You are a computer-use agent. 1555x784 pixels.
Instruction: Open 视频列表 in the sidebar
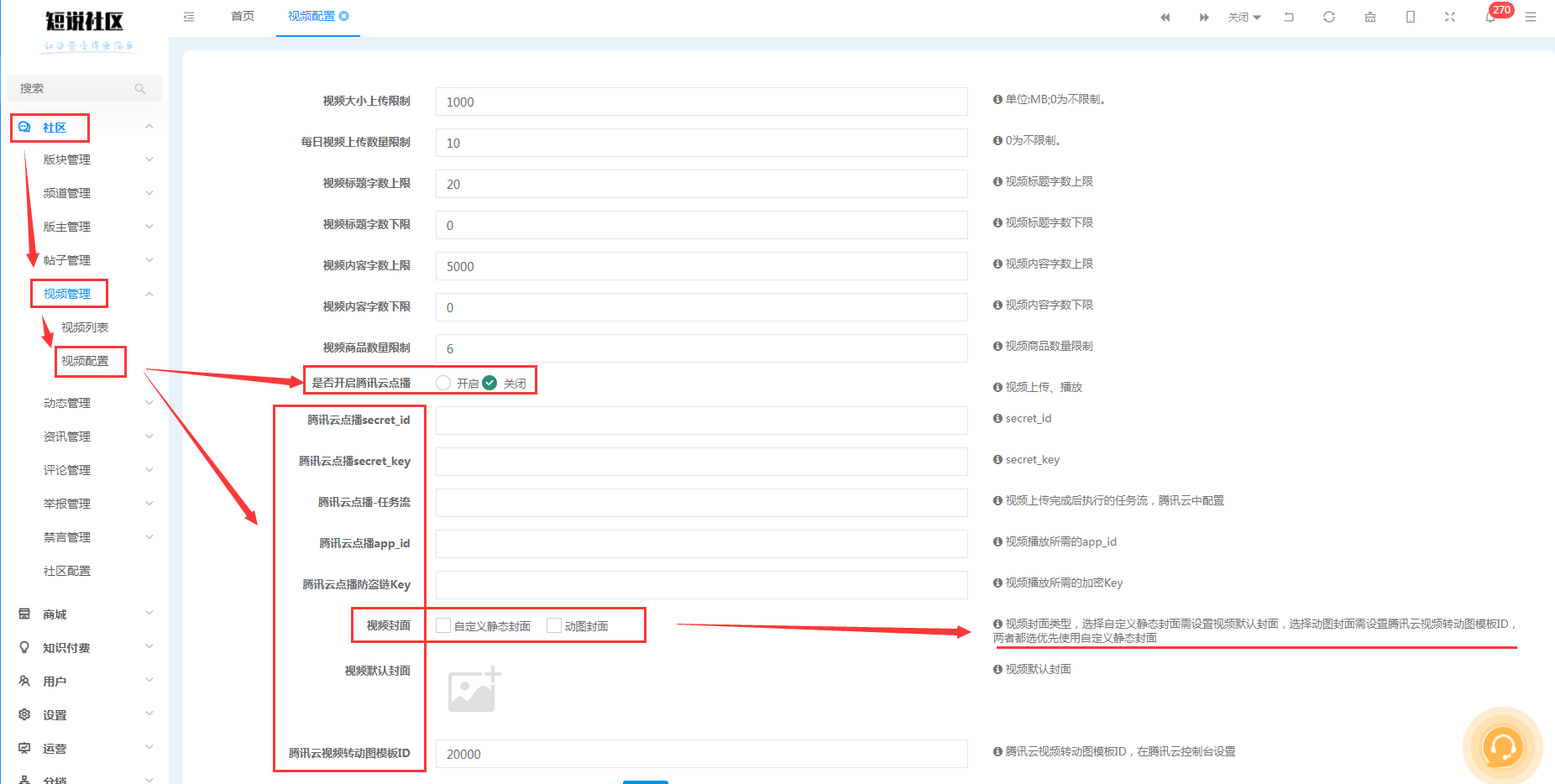pos(85,327)
